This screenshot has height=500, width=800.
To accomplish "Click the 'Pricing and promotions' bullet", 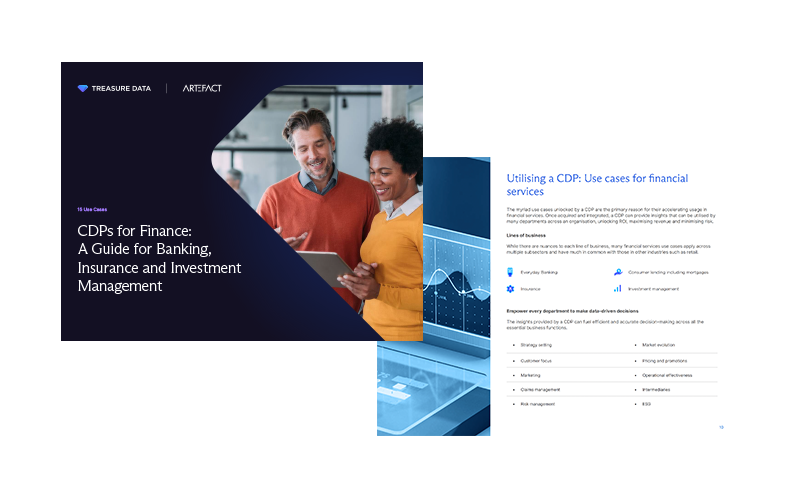I will point(665,361).
